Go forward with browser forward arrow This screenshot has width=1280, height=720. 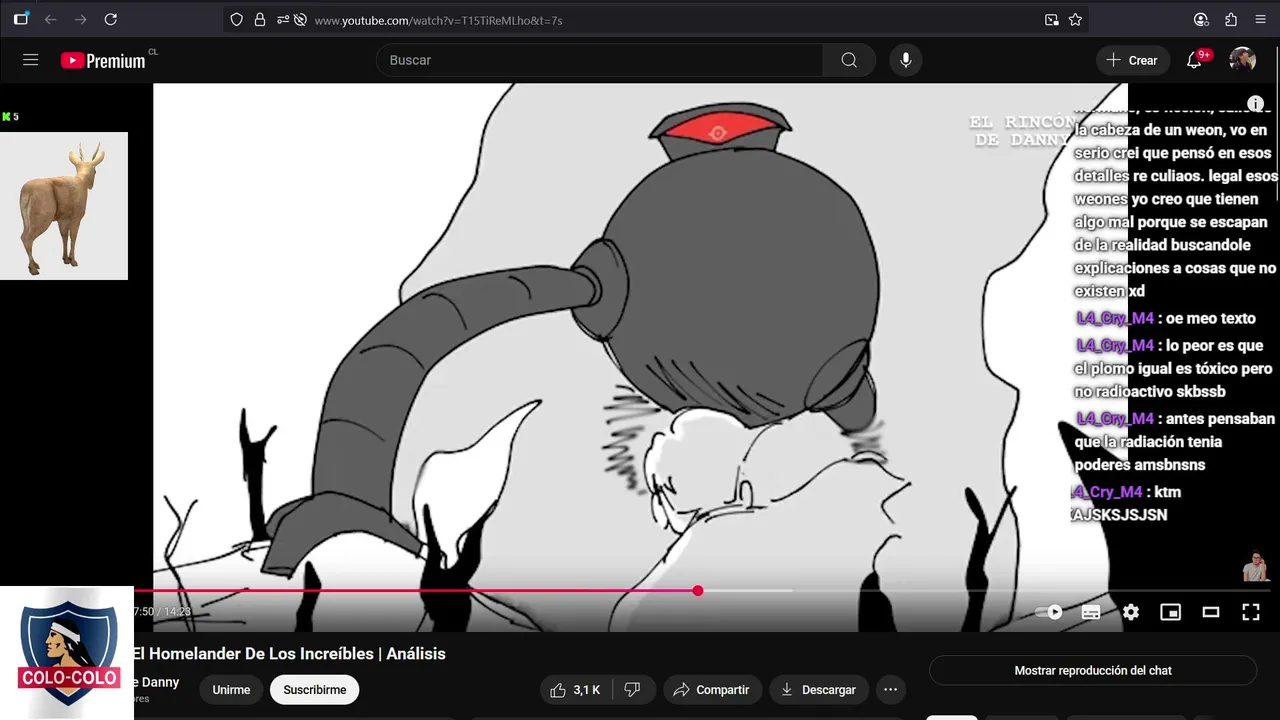[x=81, y=19]
